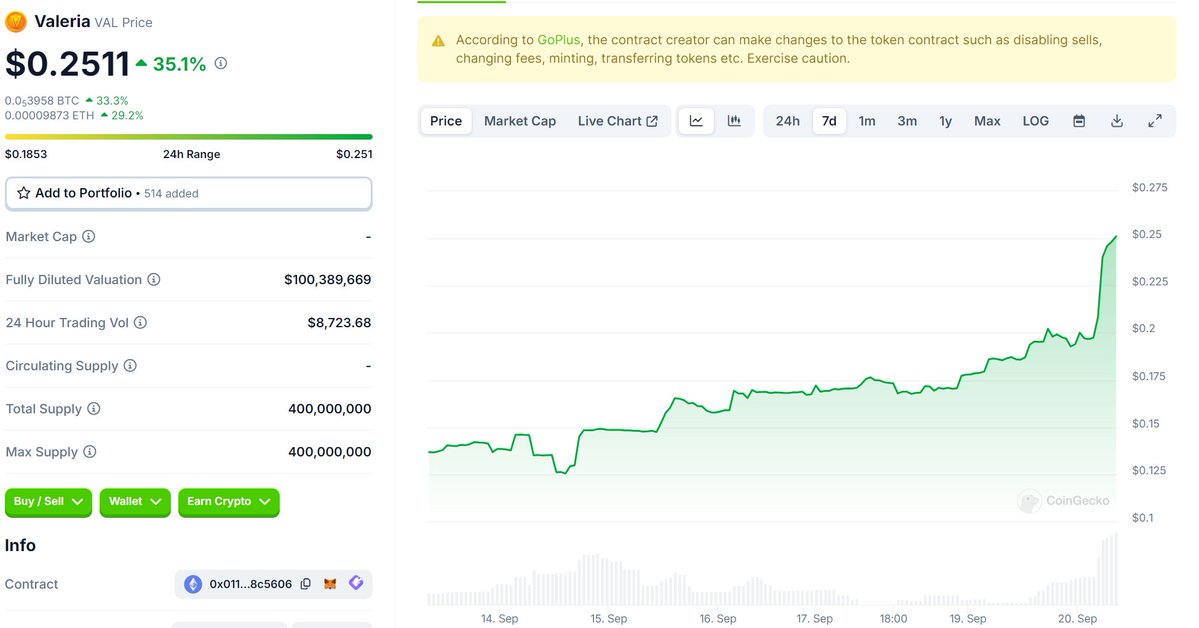Copy the contract address 0x011...8c5606
Viewport: 1199px width, 628px height.
[306, 584]
